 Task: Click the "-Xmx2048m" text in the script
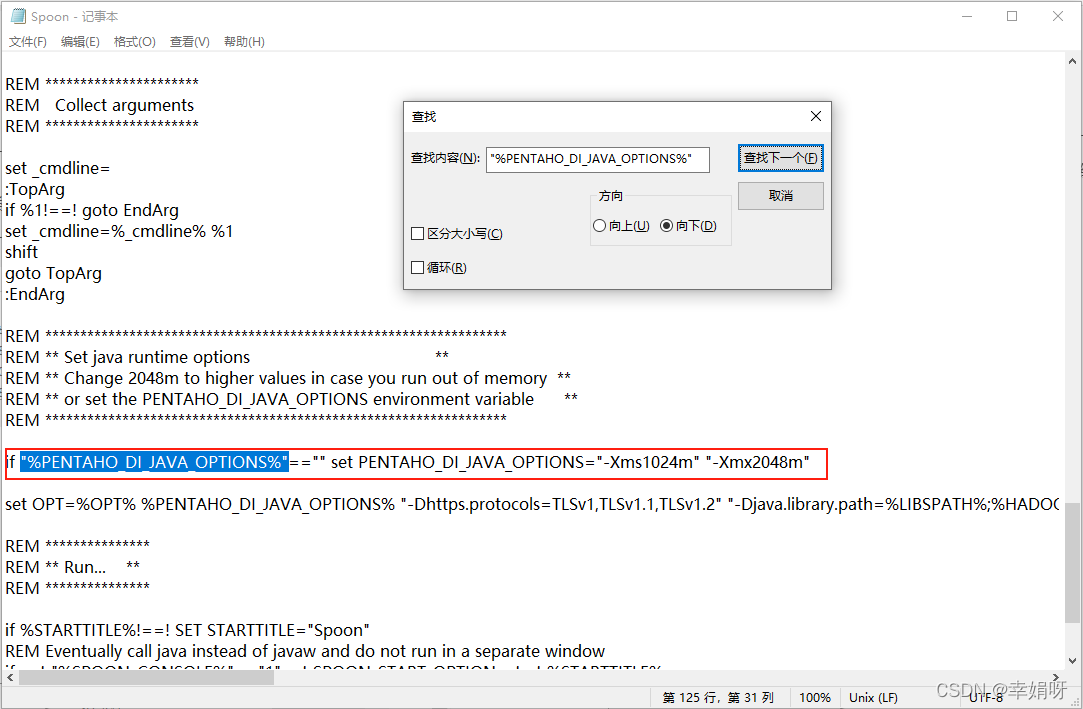(757, 462)
